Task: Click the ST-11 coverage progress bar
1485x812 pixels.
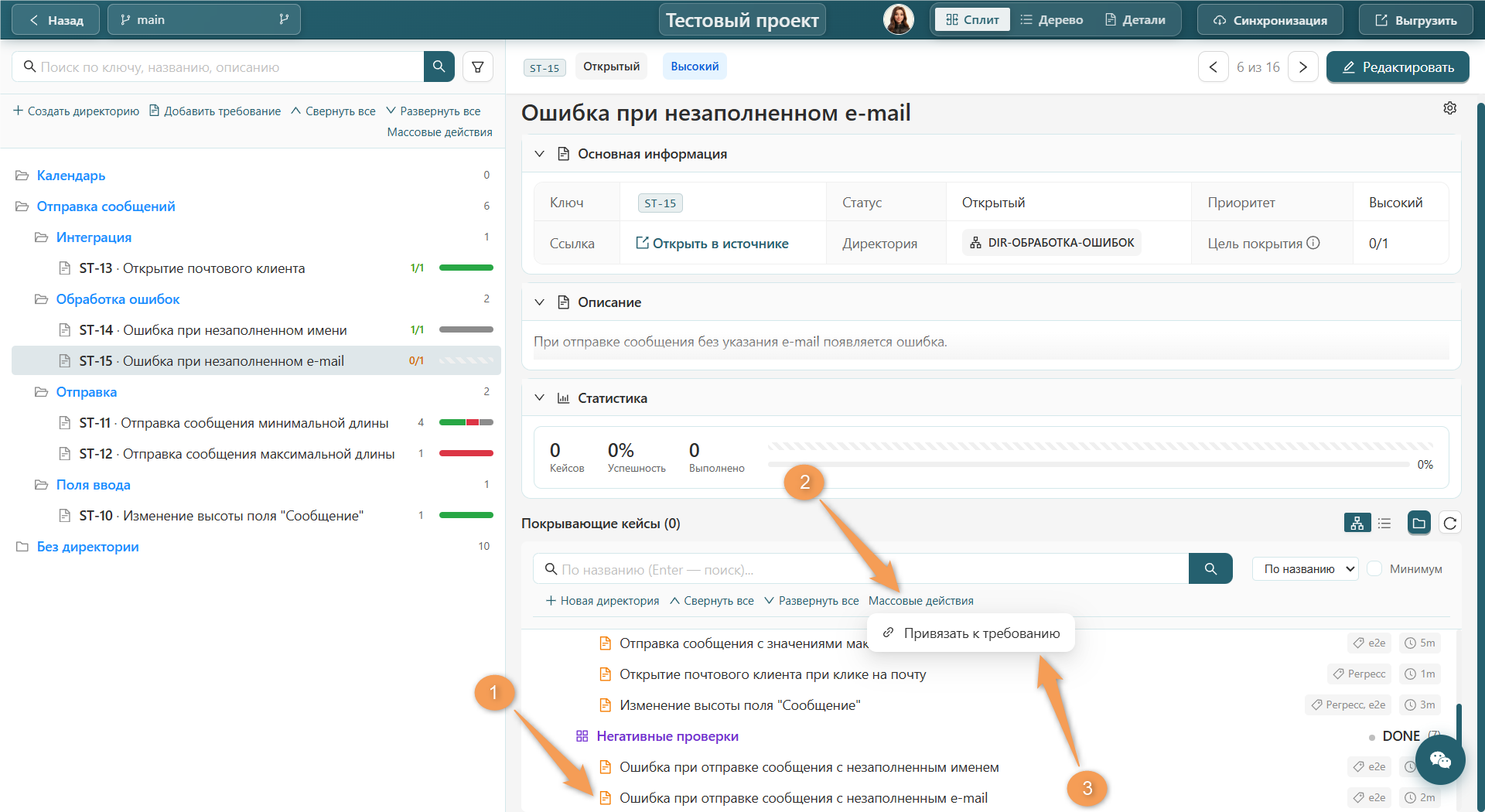Action: [x=466, y=422]
